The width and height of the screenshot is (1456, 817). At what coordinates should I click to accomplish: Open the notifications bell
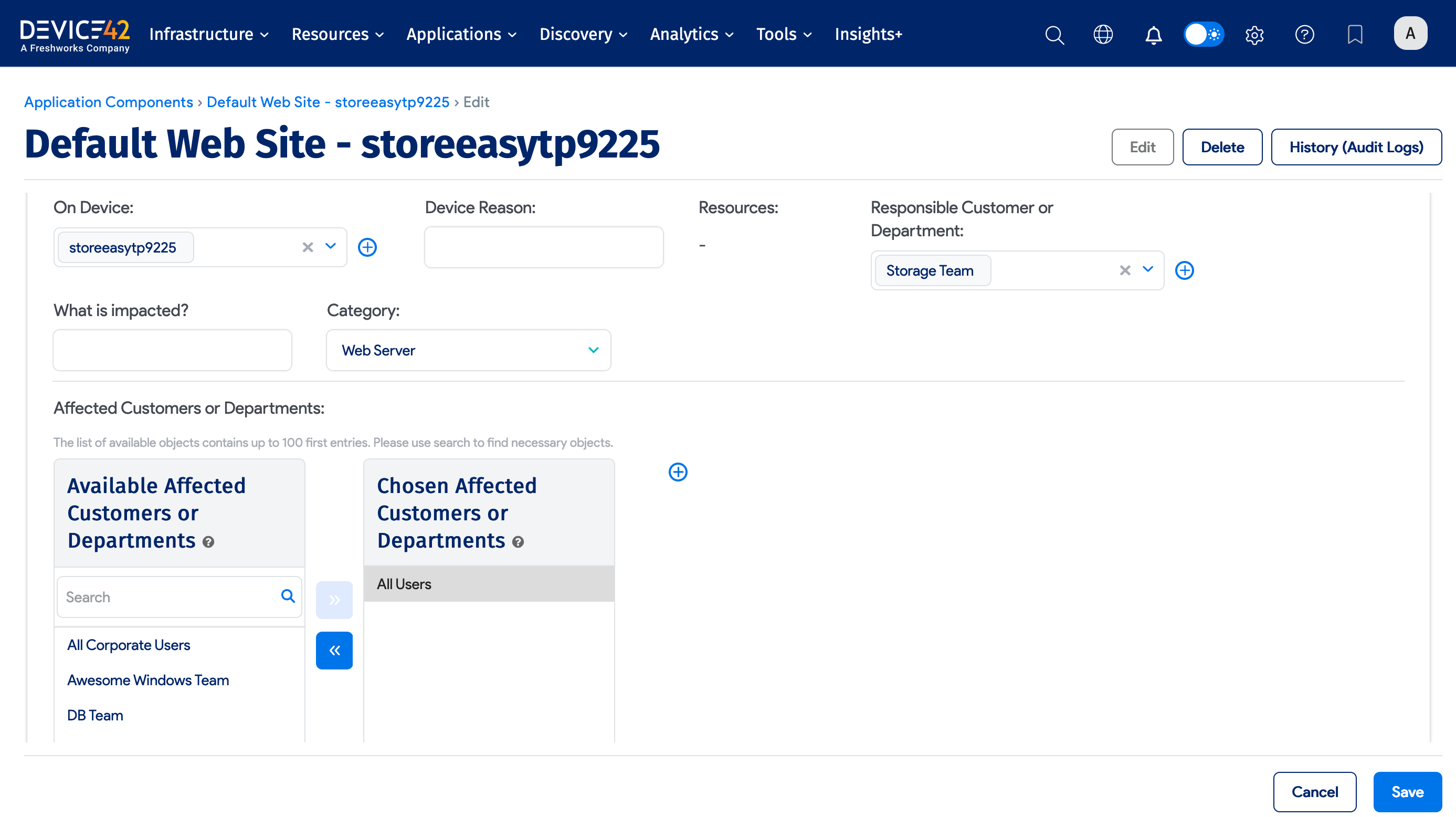tap(1153, 35)
